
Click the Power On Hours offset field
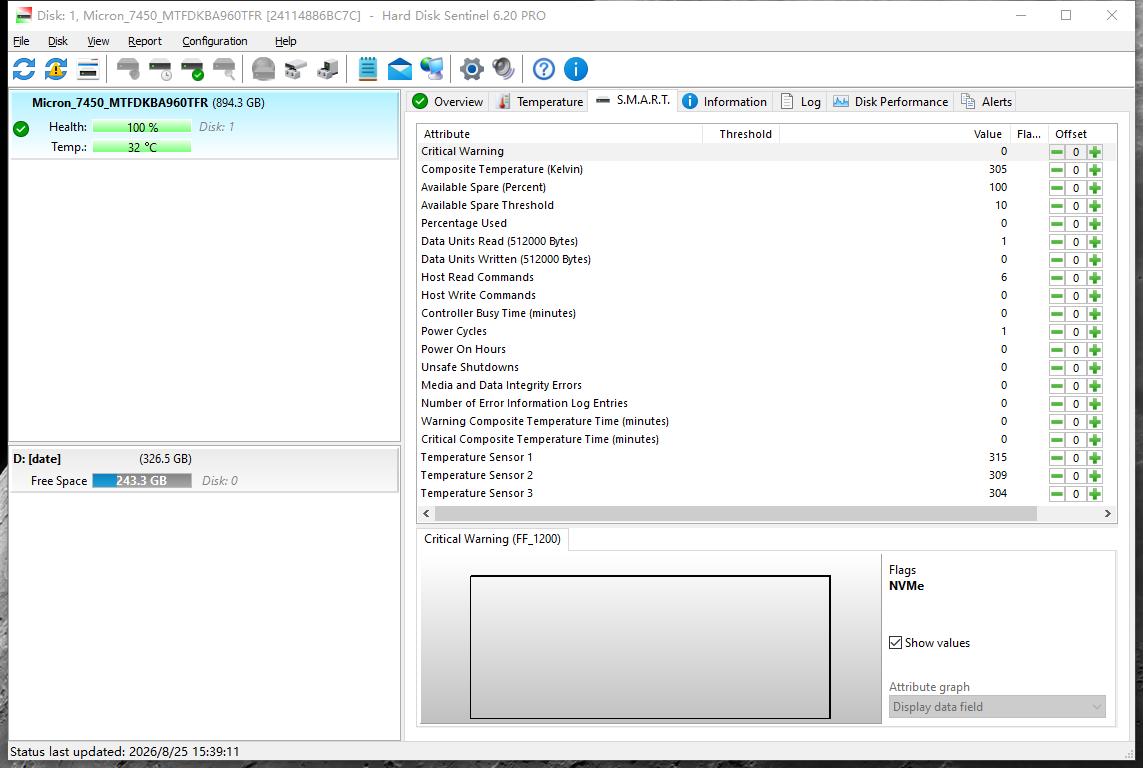pyautogui.click(x=1075, y=350)
